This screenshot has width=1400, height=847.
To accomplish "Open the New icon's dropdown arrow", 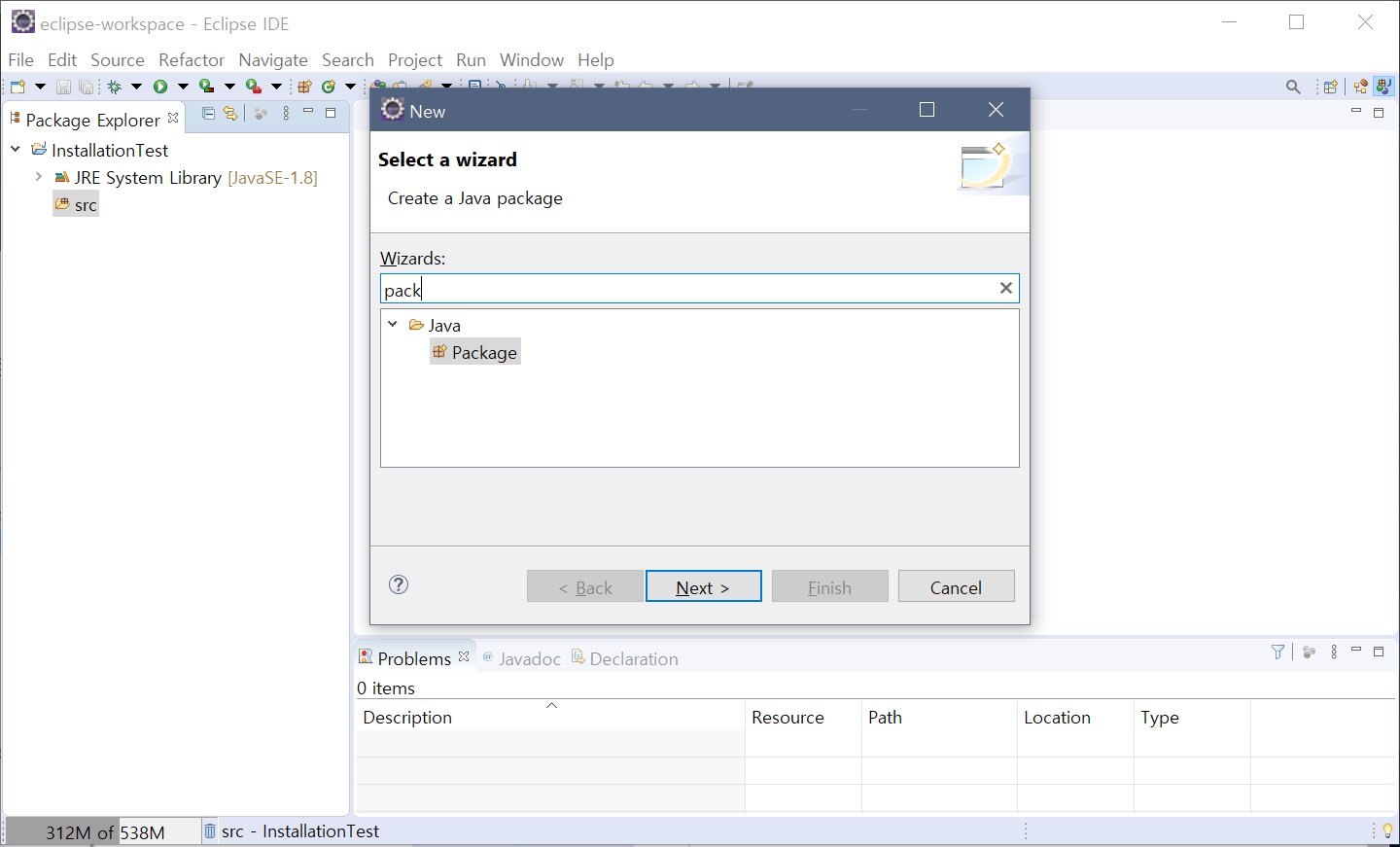I will click(40, 87).
